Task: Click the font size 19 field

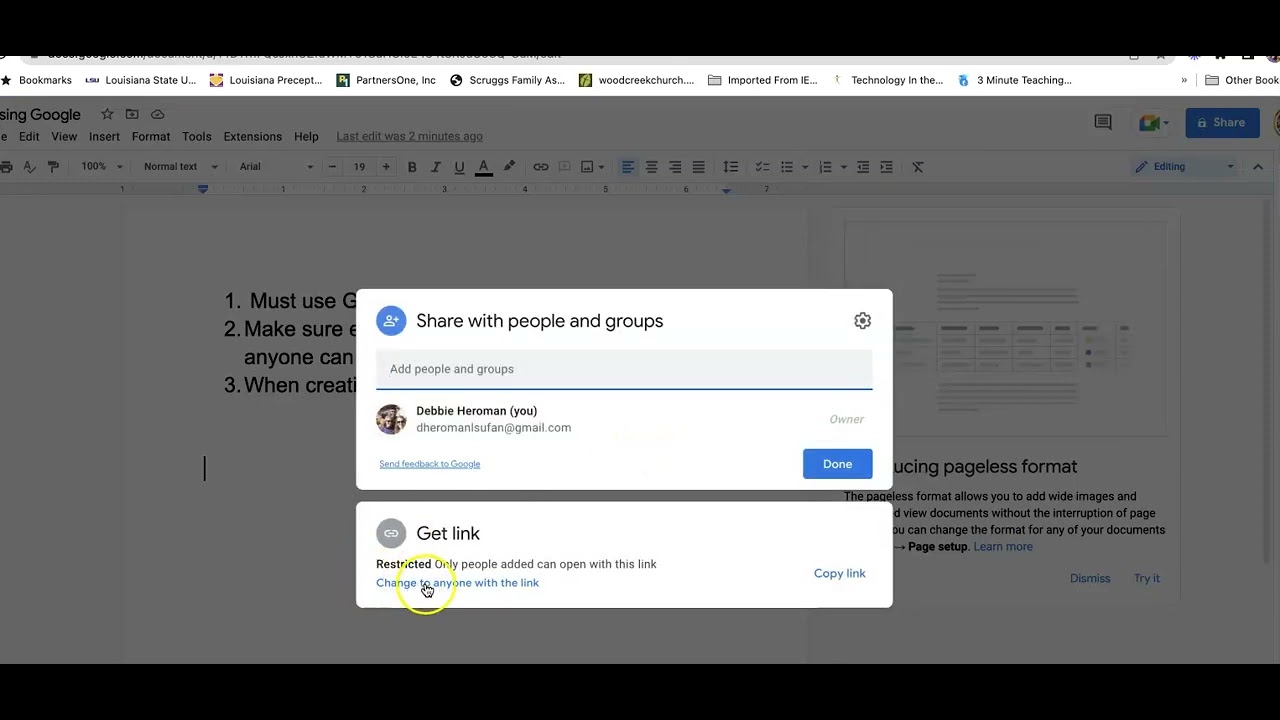Action: pyautogui.click(x=359, y=167)
